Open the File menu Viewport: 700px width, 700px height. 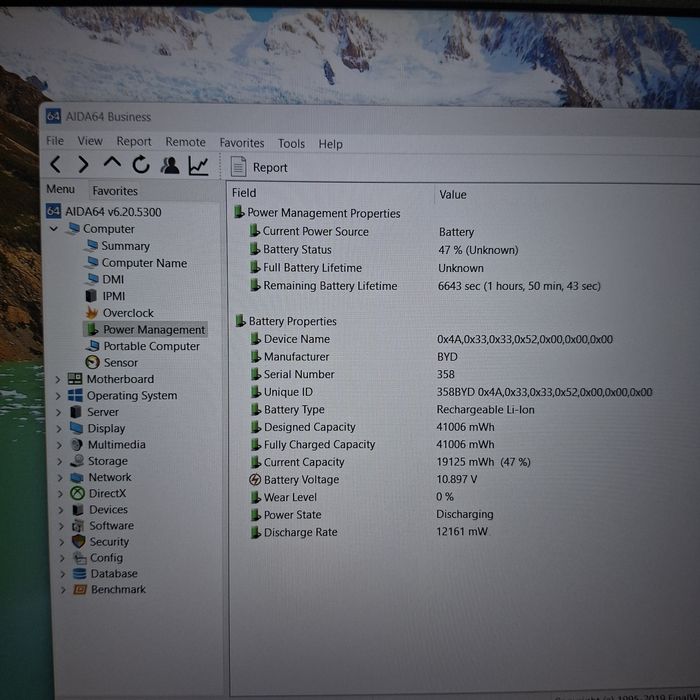tap(55, 141)
